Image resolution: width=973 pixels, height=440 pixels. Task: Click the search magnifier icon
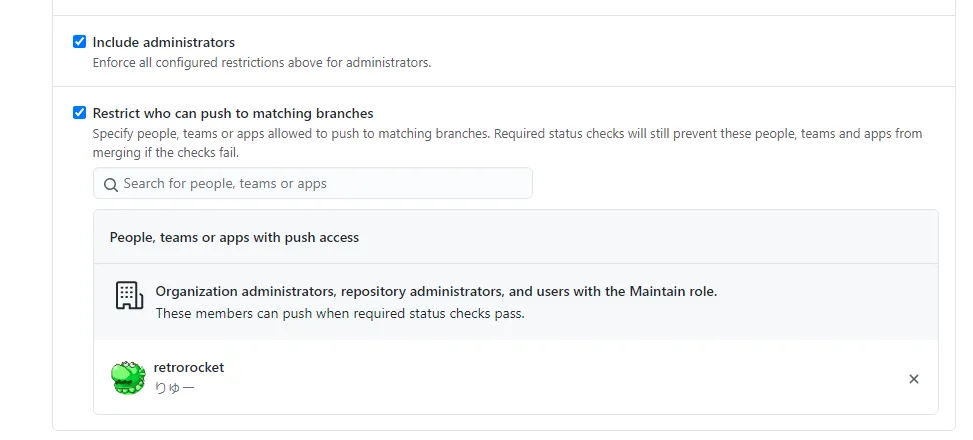(111, 184)
